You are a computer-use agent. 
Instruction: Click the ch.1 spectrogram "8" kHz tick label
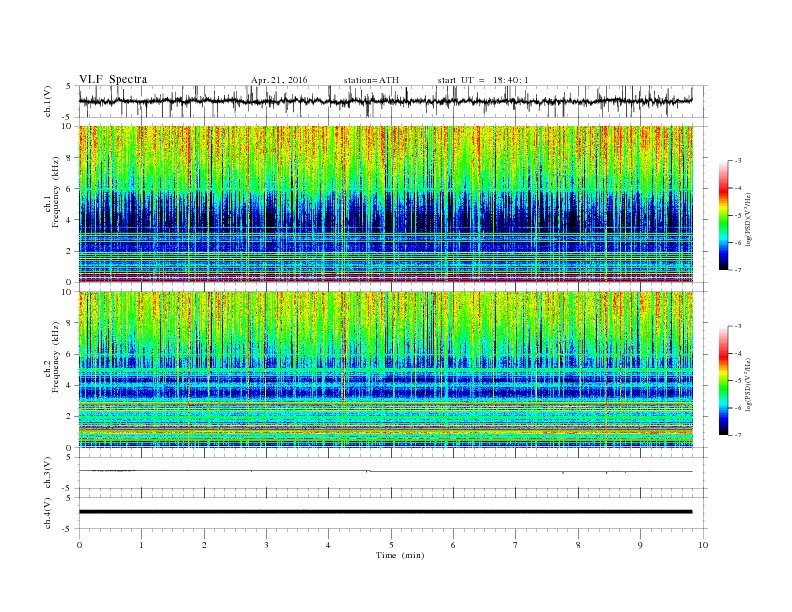69,158
